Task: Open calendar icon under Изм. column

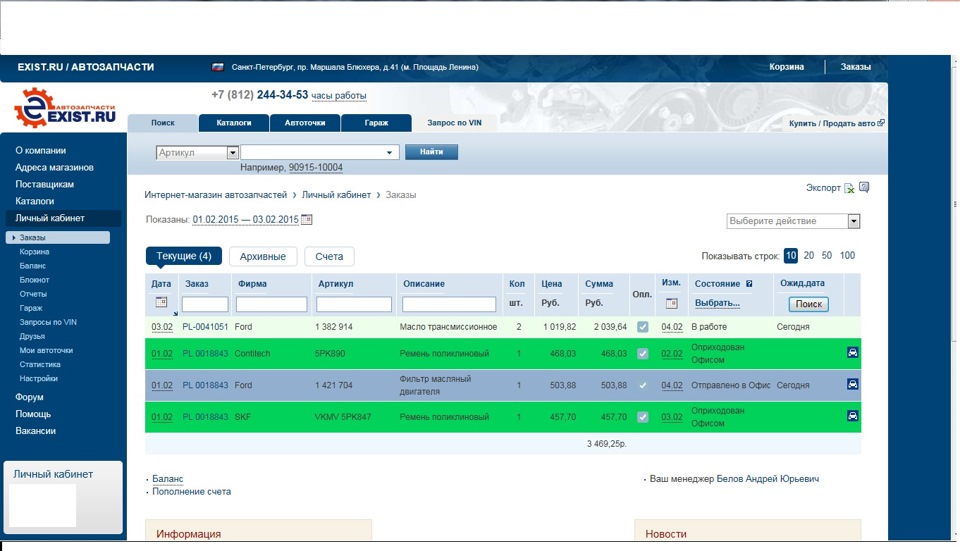Action: [x=672, y=303]
